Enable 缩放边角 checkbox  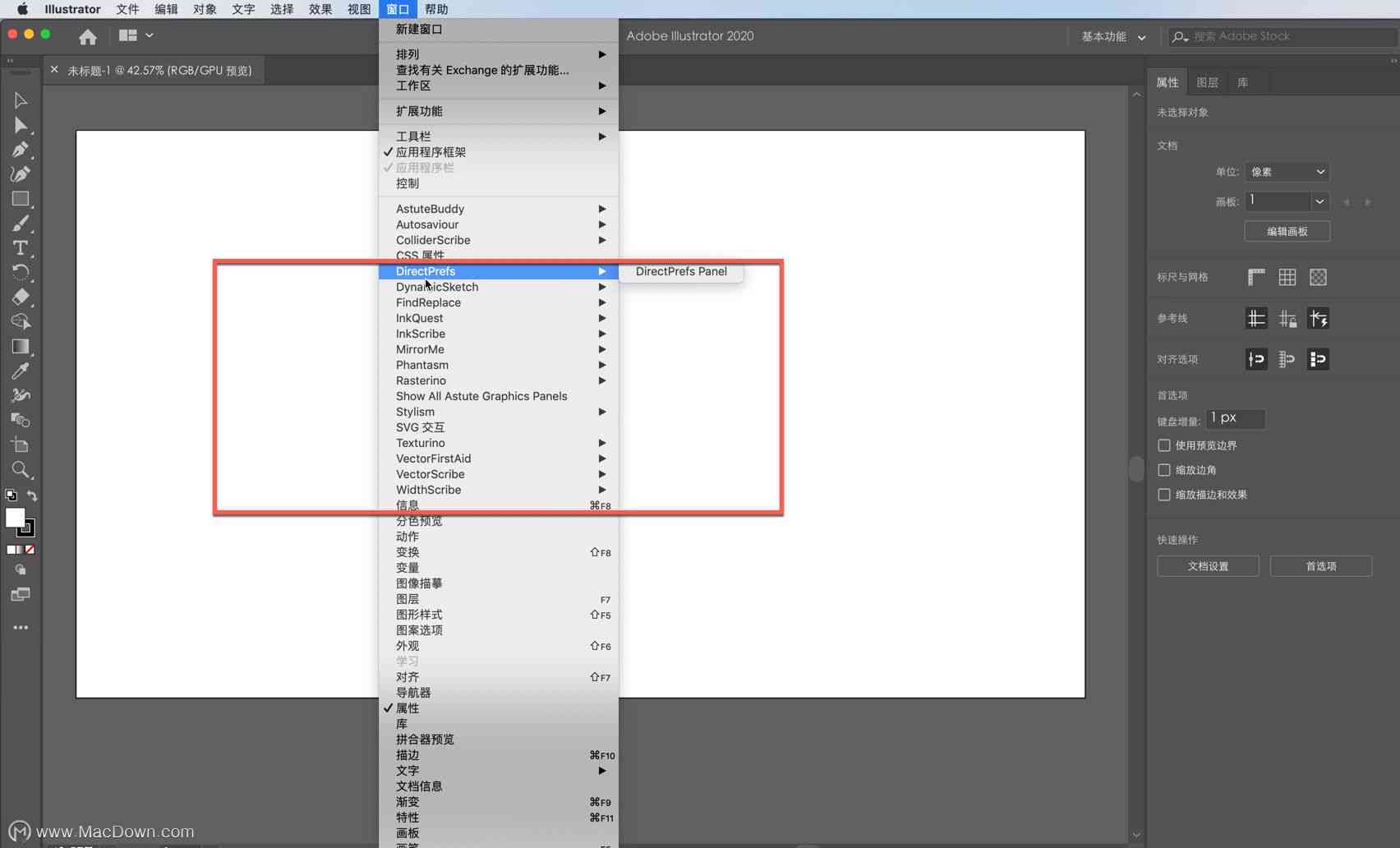pos(1164,470)
